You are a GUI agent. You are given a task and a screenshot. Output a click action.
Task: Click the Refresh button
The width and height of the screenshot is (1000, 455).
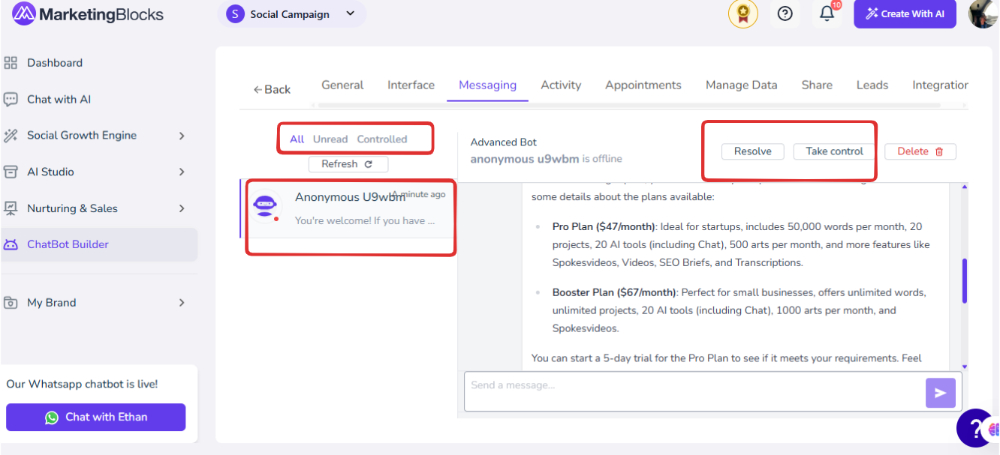pos(348,164)
